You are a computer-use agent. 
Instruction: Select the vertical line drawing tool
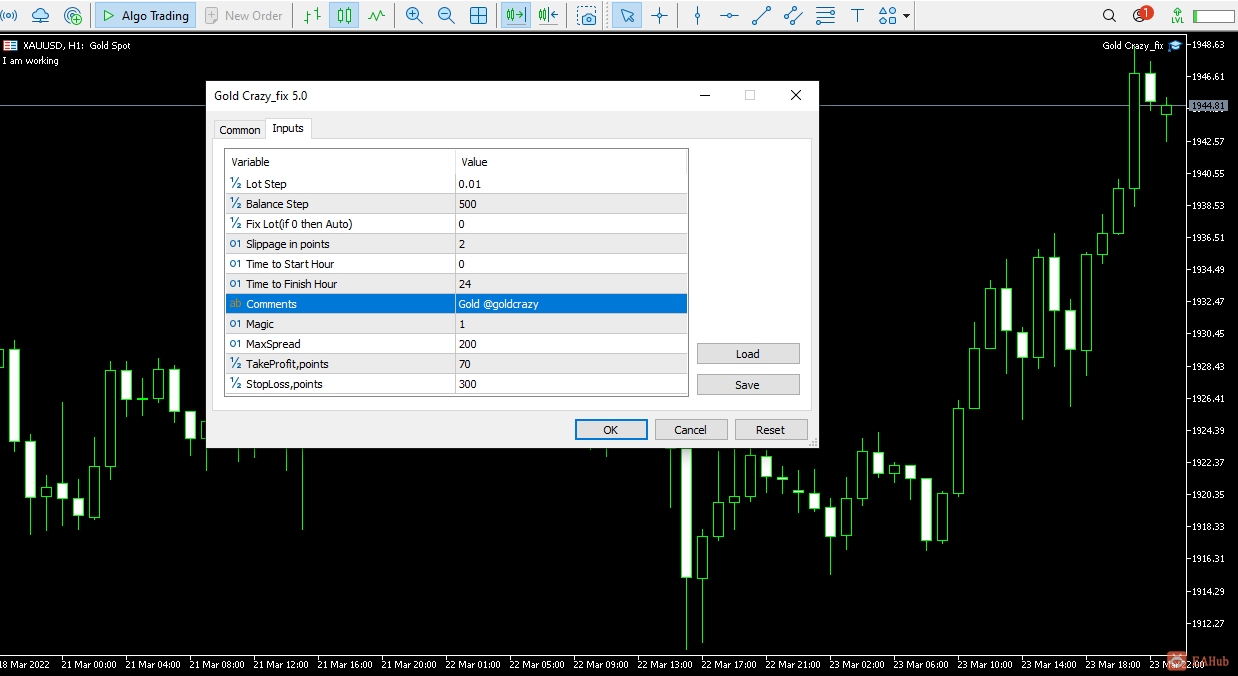(698, 16)
